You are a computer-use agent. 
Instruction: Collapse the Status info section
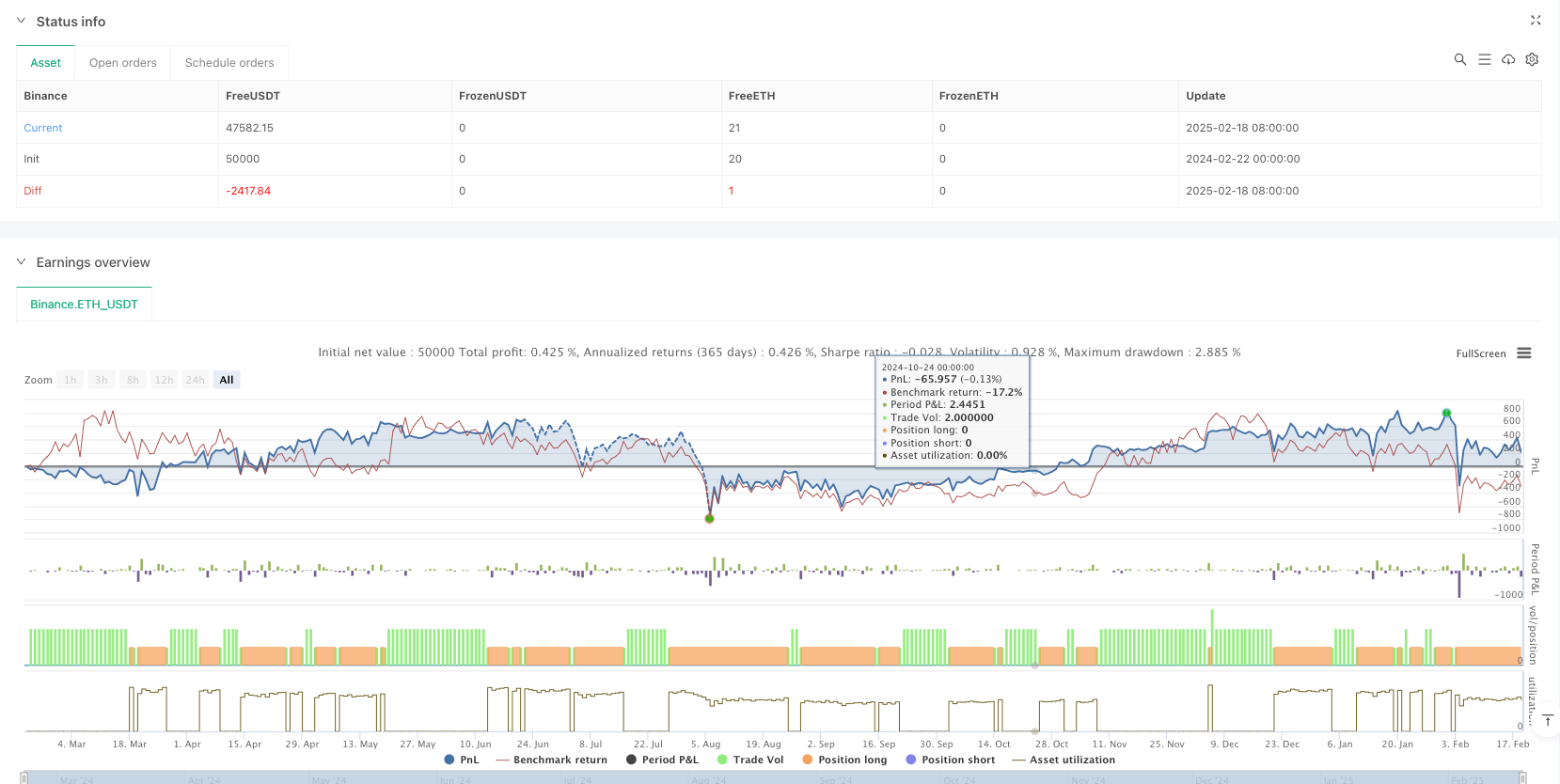point(22,21)
